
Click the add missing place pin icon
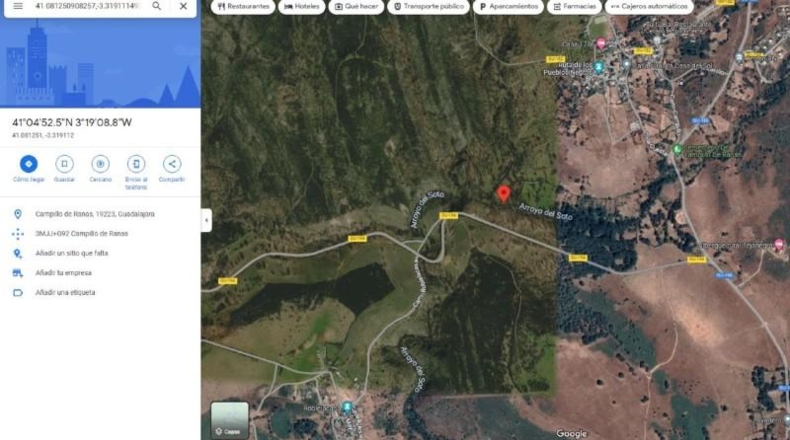click(x=18, y=254)
